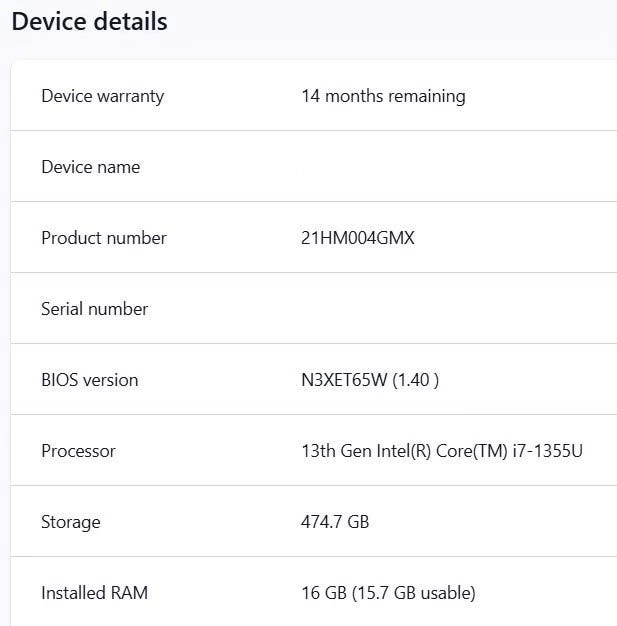
Task: Select the Device name label
Action: (x=91, y=167)
